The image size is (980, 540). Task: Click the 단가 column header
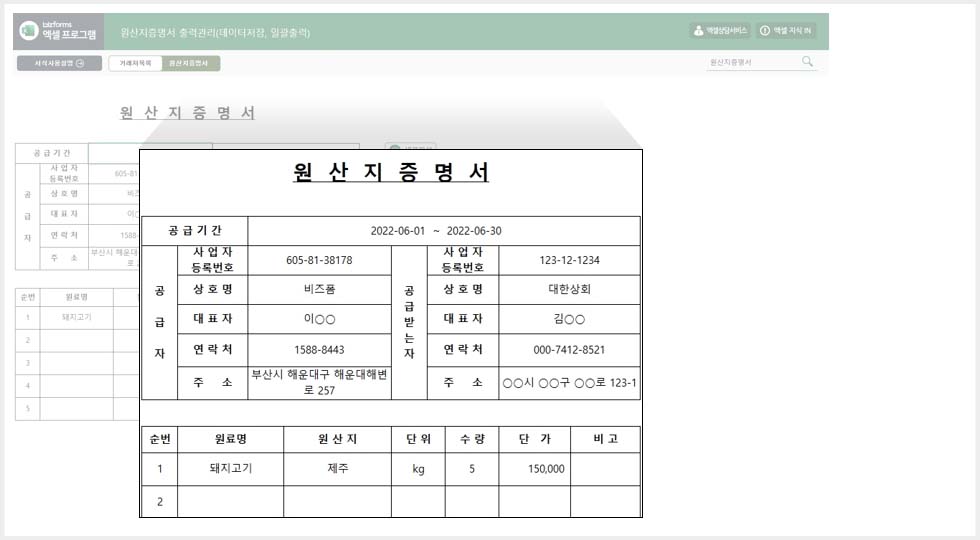coord(534,439)
